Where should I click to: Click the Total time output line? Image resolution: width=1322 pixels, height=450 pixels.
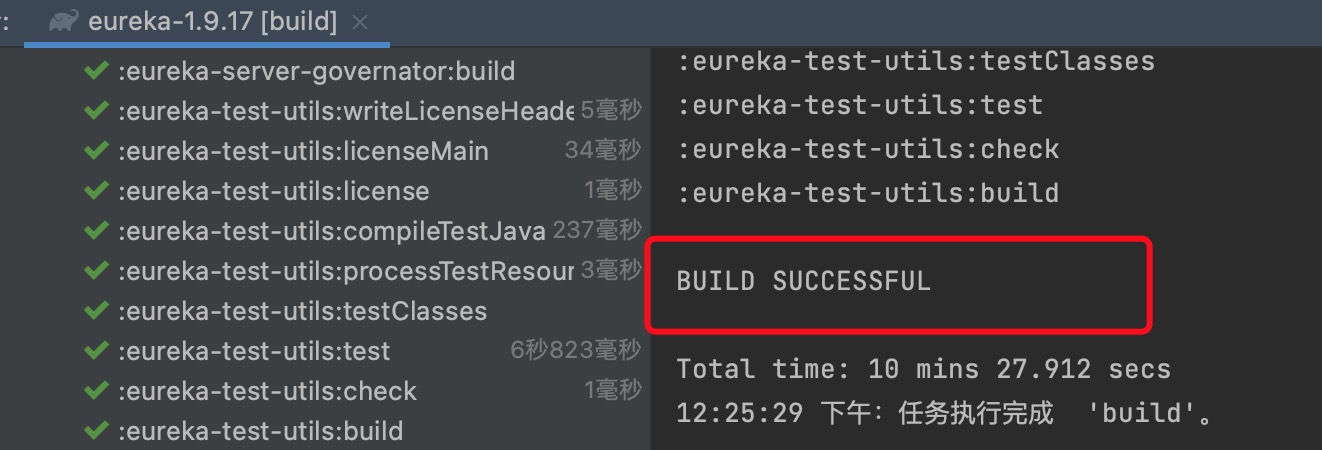click(923, 368)
